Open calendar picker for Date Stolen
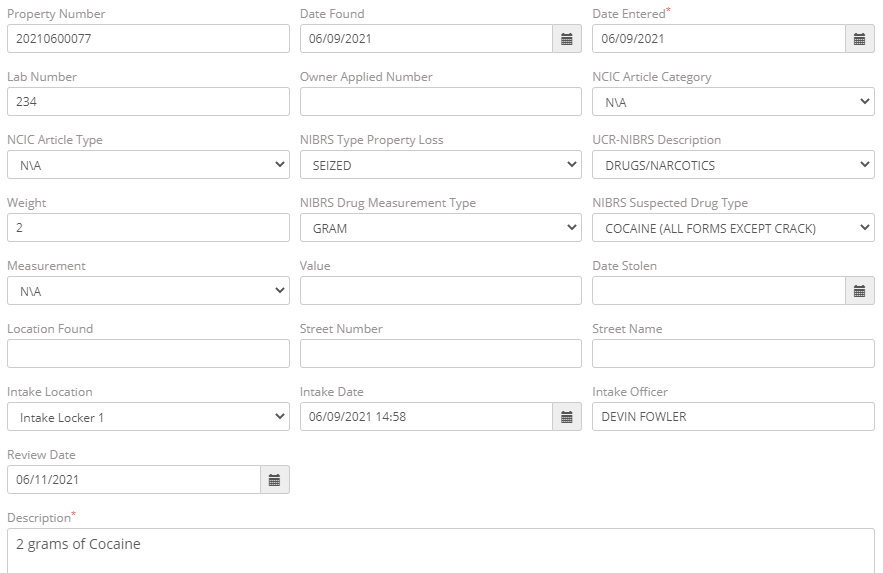The image size is (883, 573). (x=859, y=291)
